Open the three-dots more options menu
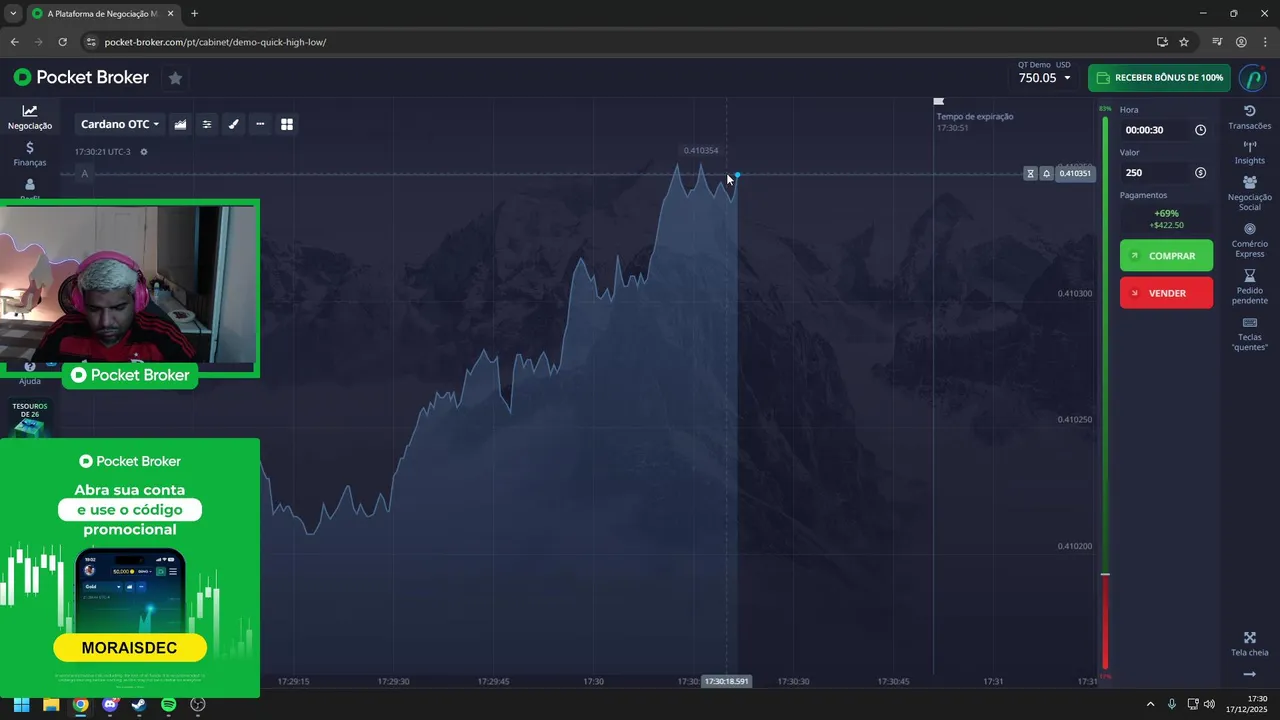Viewport: 1280px width, 720px height. click(260, 124)
